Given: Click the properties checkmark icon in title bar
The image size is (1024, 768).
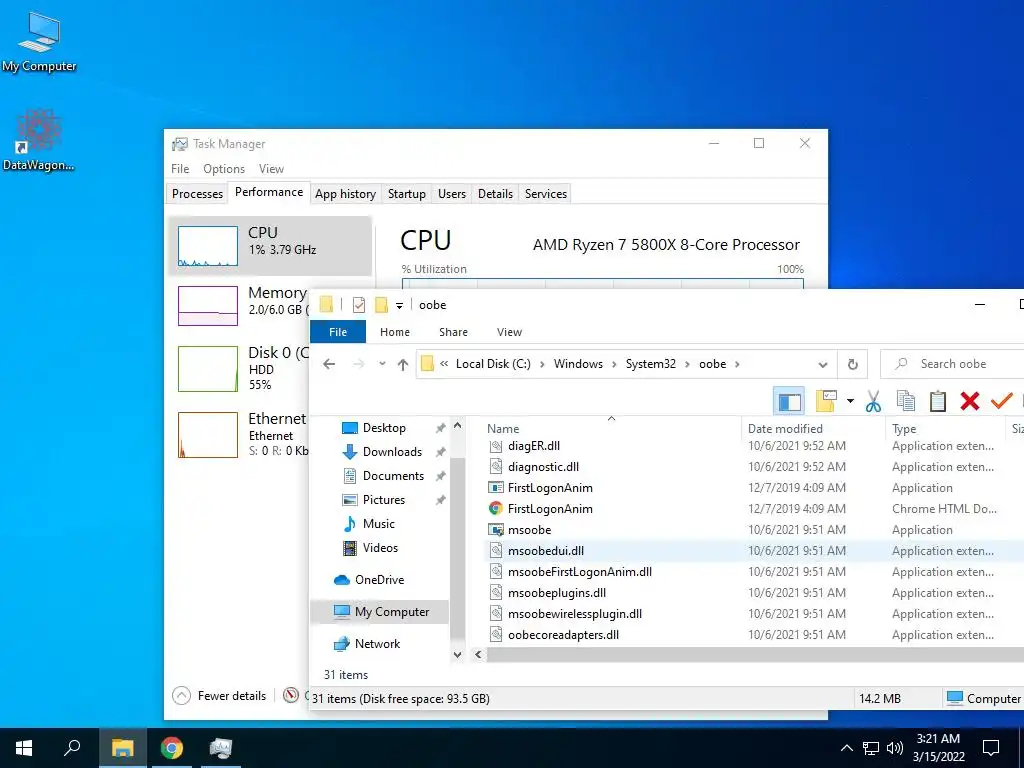Looking at the screenshot, I should click(x=359, y=304).
